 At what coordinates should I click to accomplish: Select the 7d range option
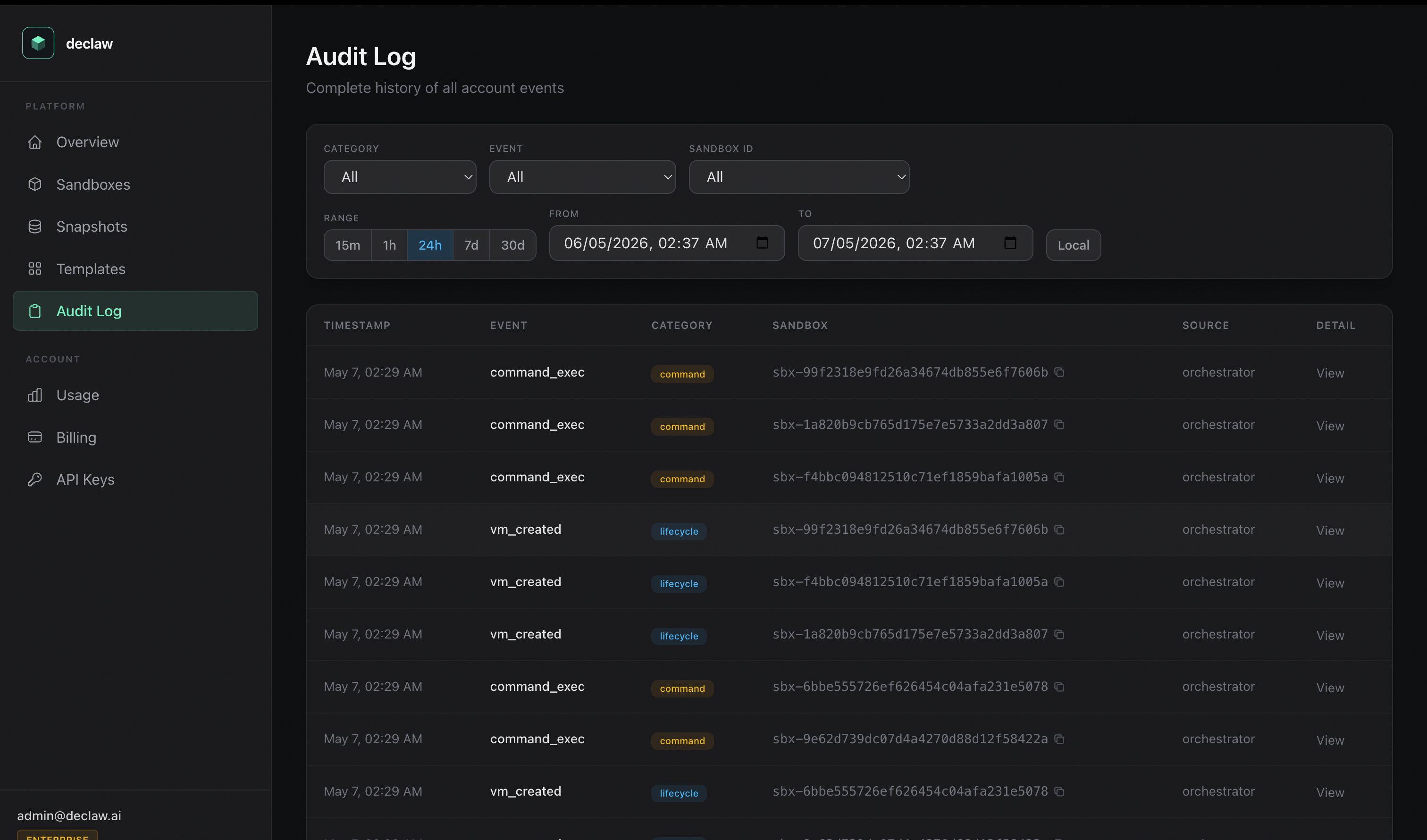coord(471,245)
